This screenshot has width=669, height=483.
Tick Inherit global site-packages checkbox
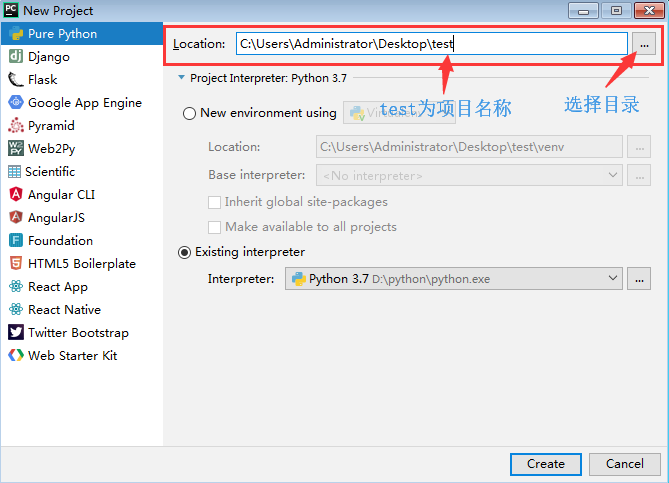[214, 202]
